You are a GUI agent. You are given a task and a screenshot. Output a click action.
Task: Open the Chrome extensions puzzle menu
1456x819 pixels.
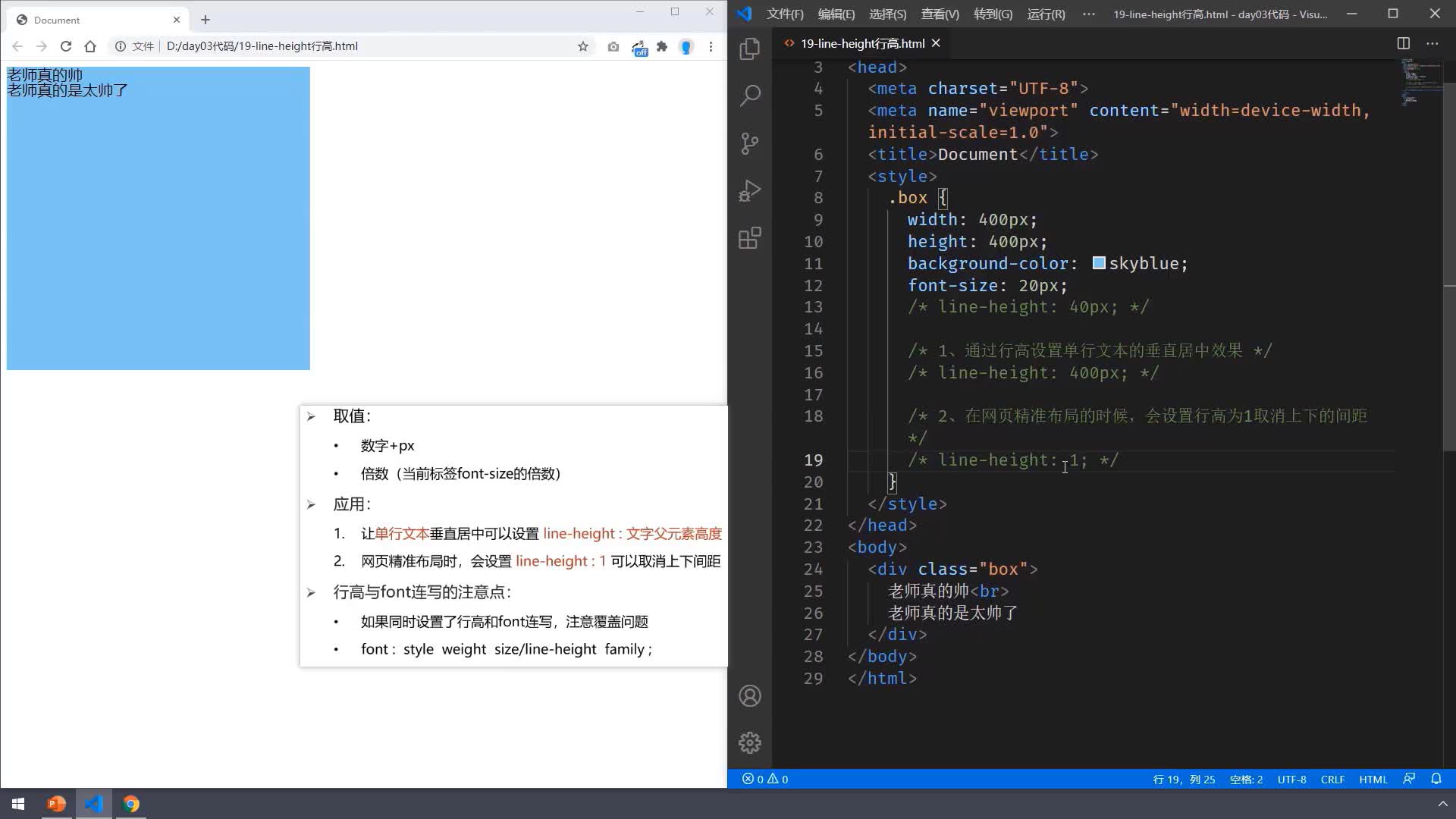662,46
